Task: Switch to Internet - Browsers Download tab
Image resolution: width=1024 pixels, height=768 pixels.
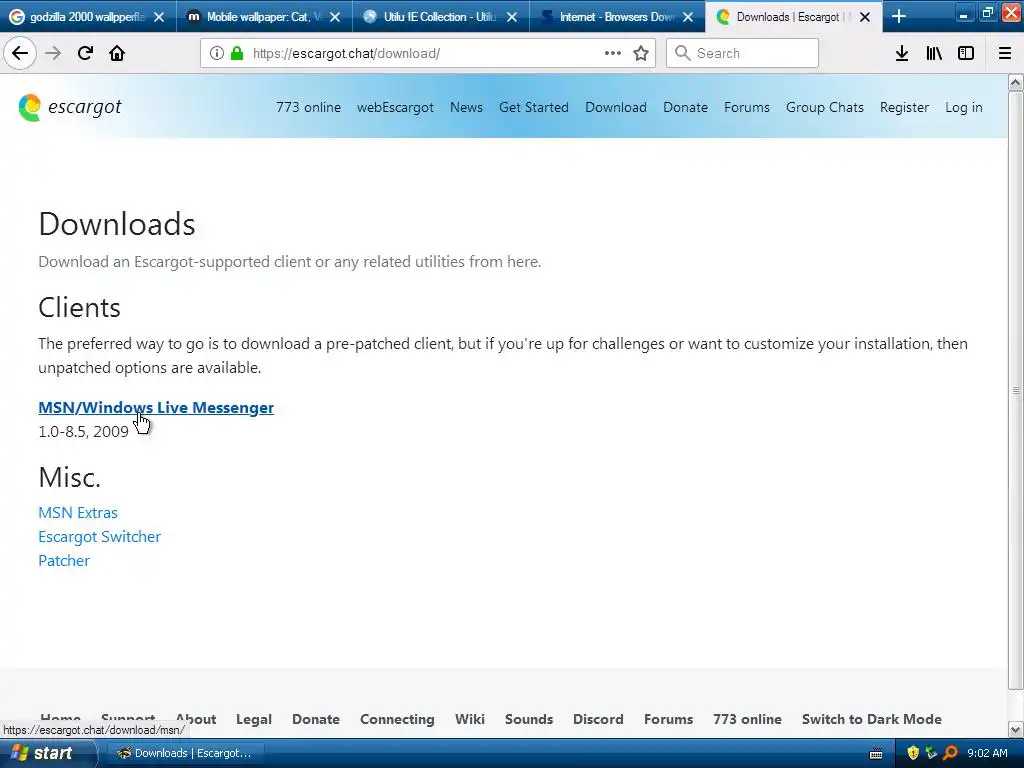Action: click(617, 16)
